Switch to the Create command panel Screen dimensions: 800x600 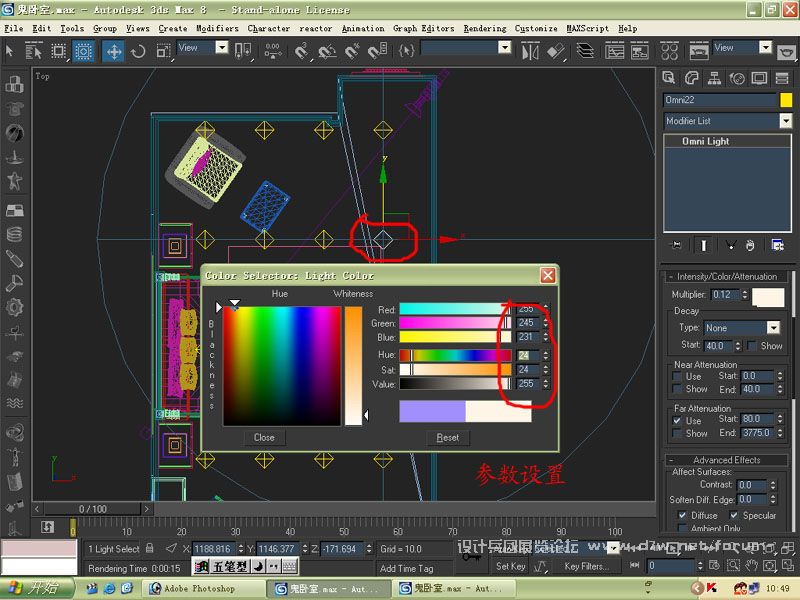tap(668, 78)
